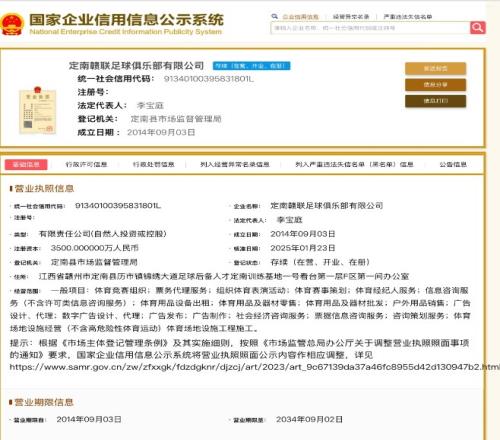This screenshot has height=440, width=500.
Task: Click registered capital value 3500.000000万人民币
Action: coord(95,248)
